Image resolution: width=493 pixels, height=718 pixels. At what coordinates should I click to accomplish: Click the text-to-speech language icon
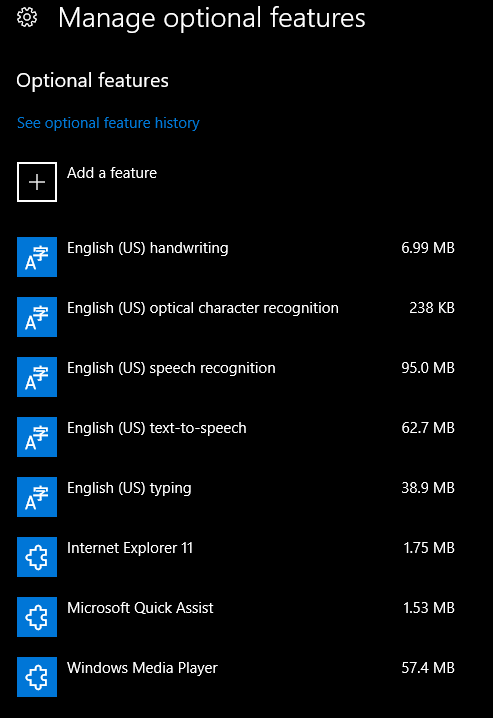[37, 437]
